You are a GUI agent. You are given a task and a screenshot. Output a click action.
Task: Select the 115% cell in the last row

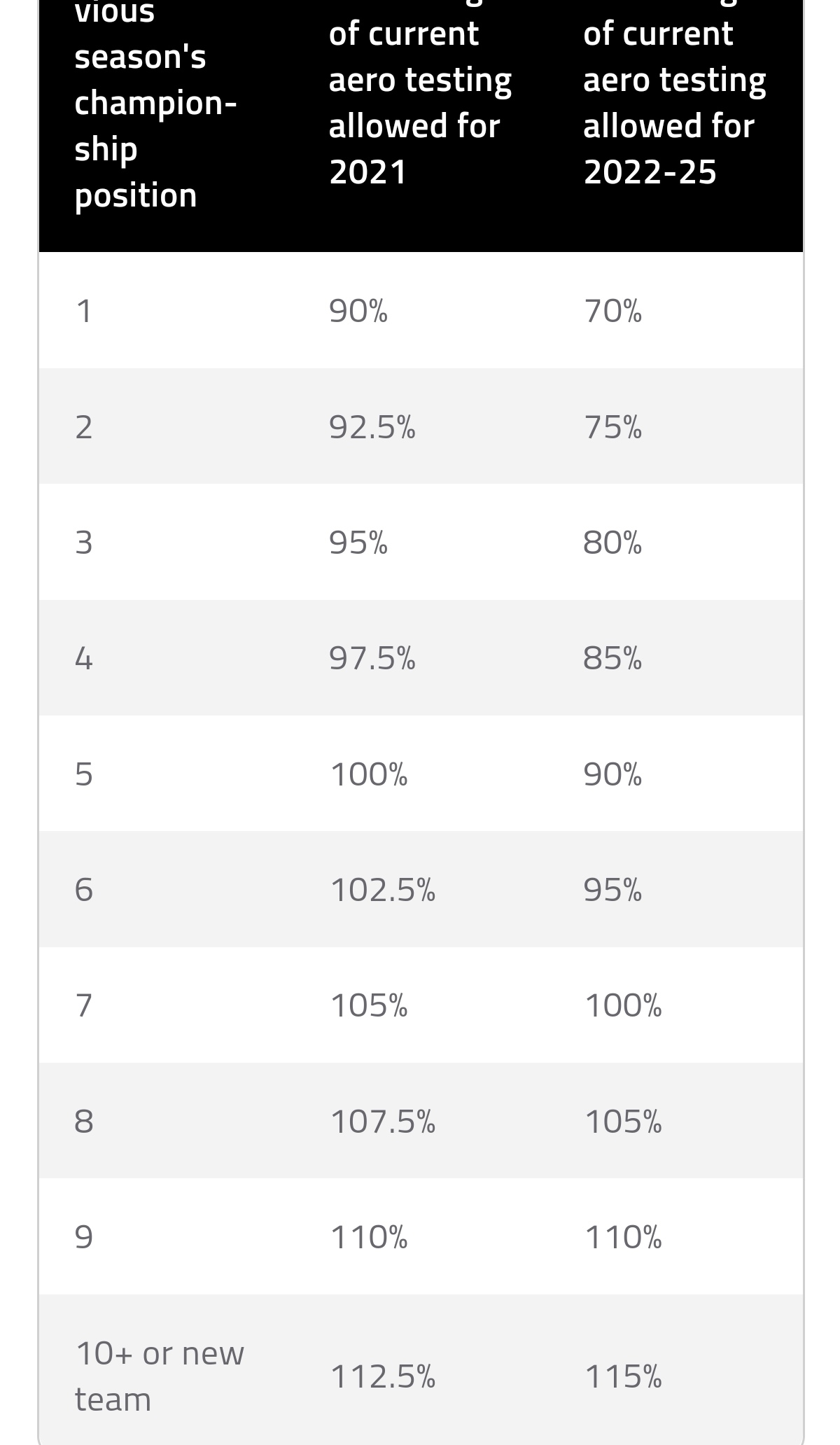[x=623, y=1376]
